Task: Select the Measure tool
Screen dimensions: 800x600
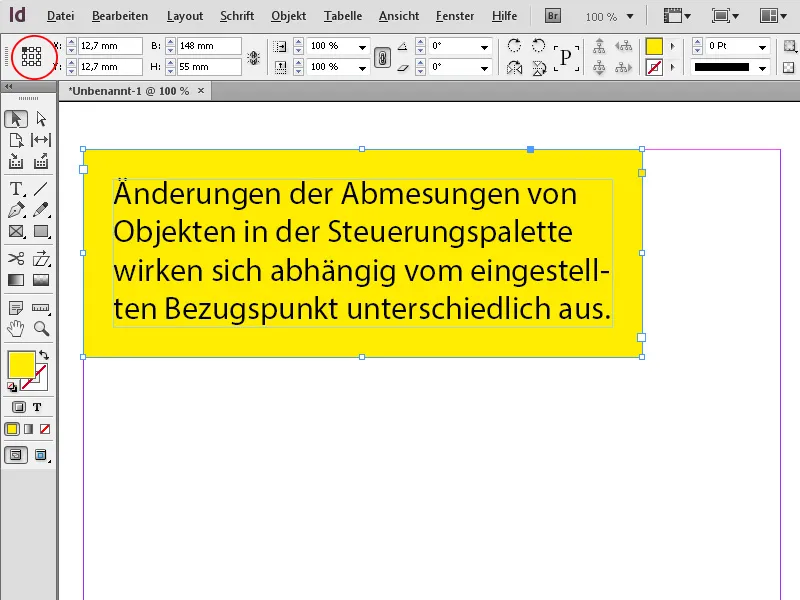Action: tap(41, 308)
